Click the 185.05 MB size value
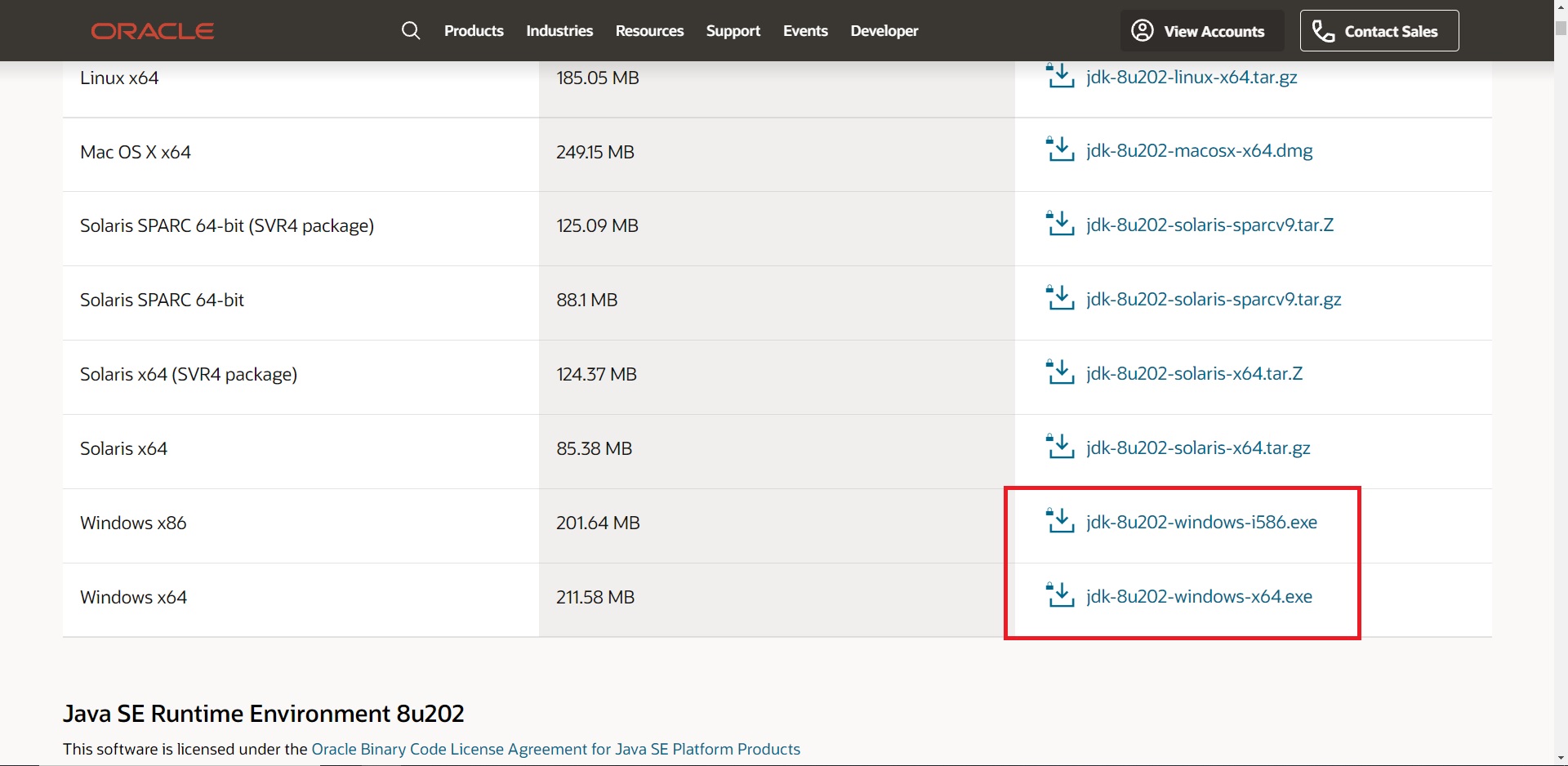 (598, 78)
